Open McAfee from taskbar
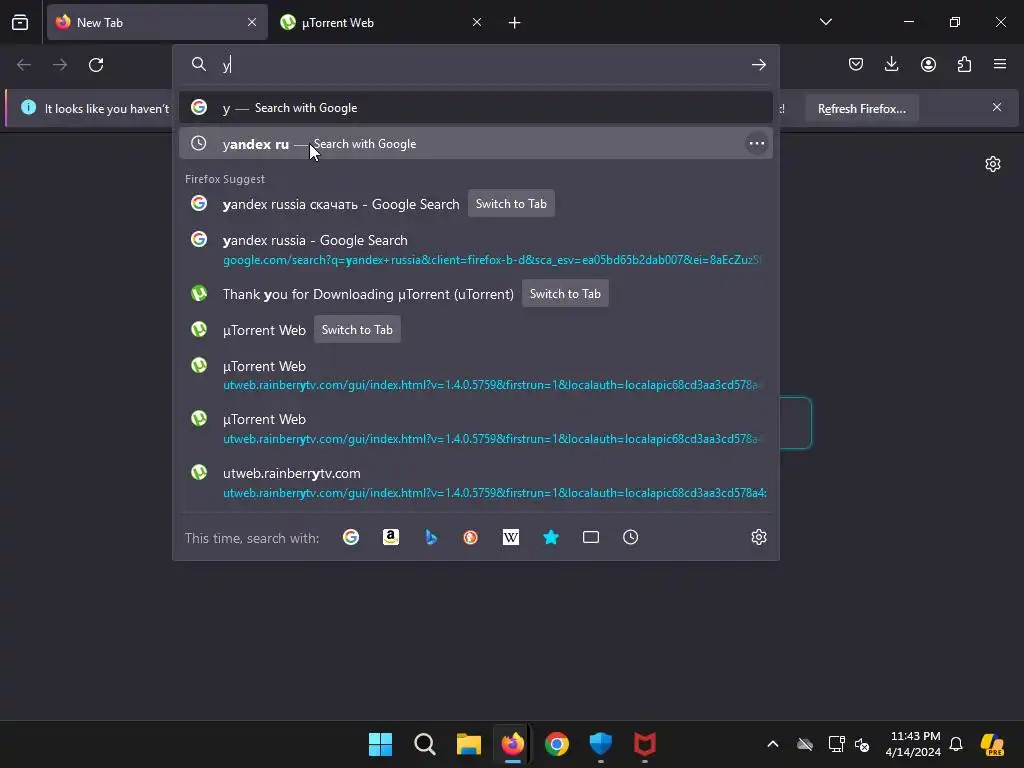The image size is (1024, 768). 645,744
